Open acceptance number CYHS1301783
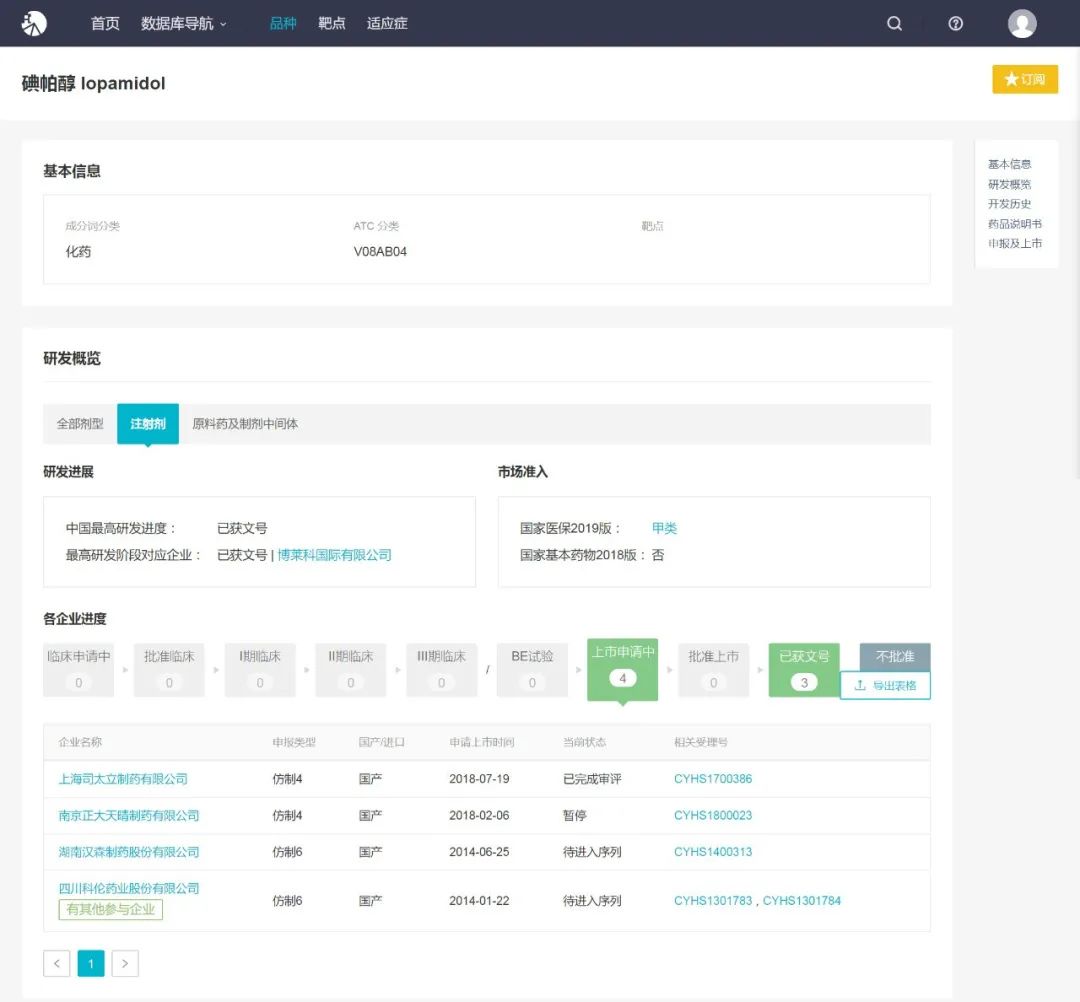The image size is (1080, 1002). [x=713, y=901]
